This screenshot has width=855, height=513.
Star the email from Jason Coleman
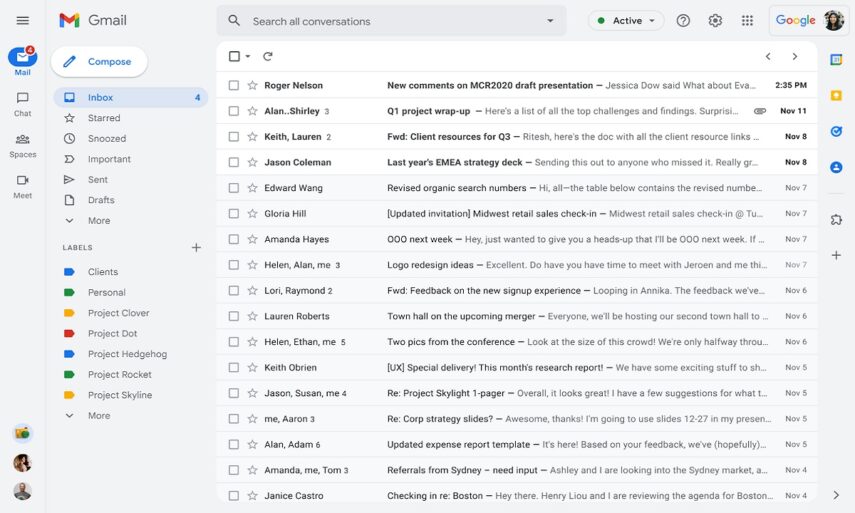pyautogui.click(x=252, y=162)
